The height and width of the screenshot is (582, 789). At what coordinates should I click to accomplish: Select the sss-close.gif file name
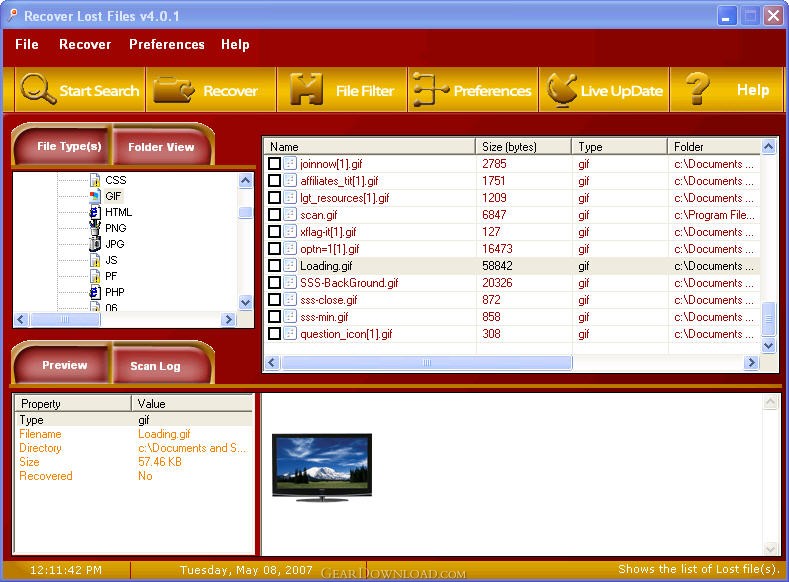coord(329,300)
